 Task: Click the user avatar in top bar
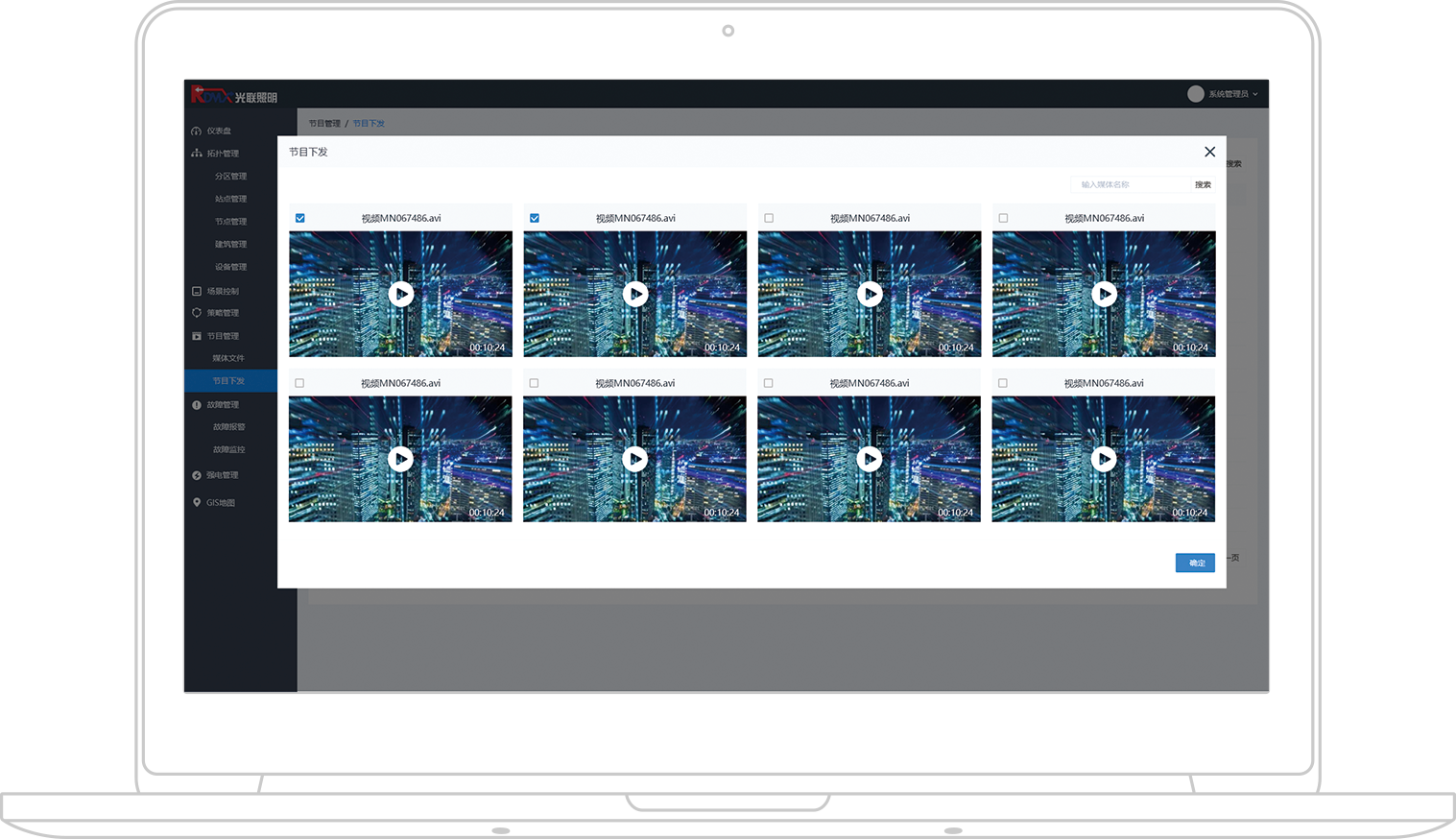(1195, 94)
